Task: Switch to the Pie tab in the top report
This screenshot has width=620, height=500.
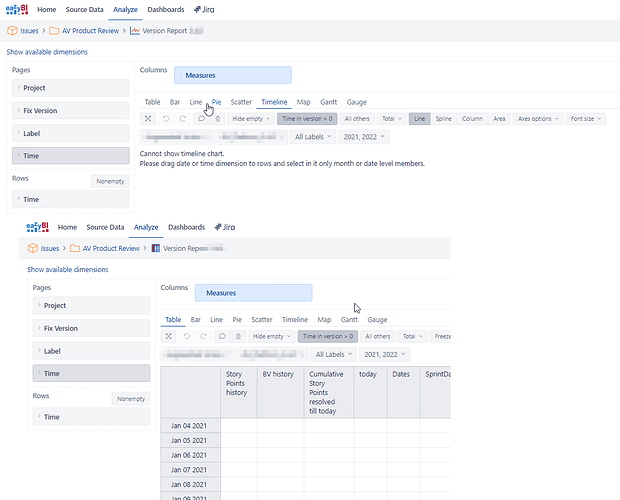Action: [216, 102]
